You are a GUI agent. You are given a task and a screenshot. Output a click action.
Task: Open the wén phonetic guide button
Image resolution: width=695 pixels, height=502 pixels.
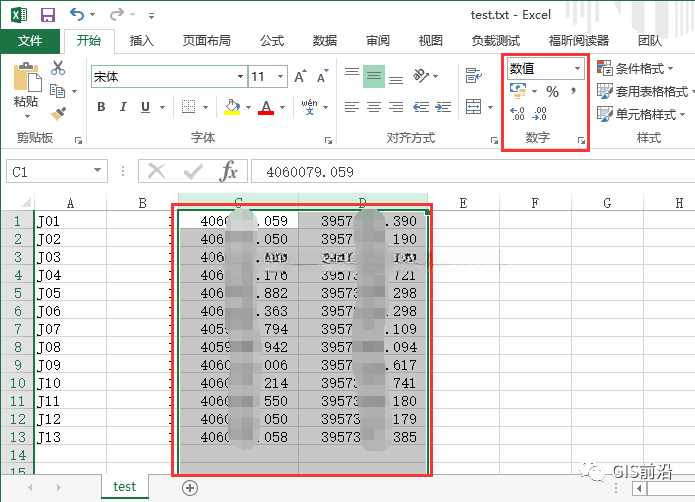tap(310, 107)
